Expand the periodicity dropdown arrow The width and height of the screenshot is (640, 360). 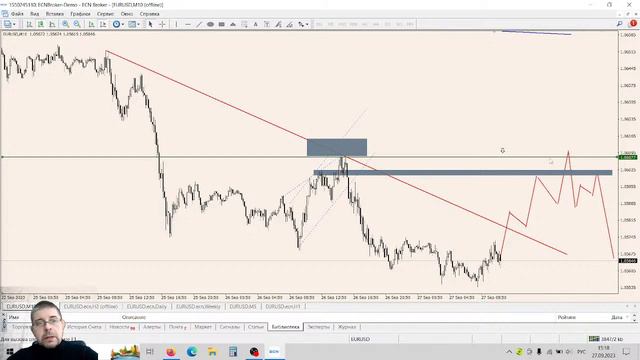123,24
